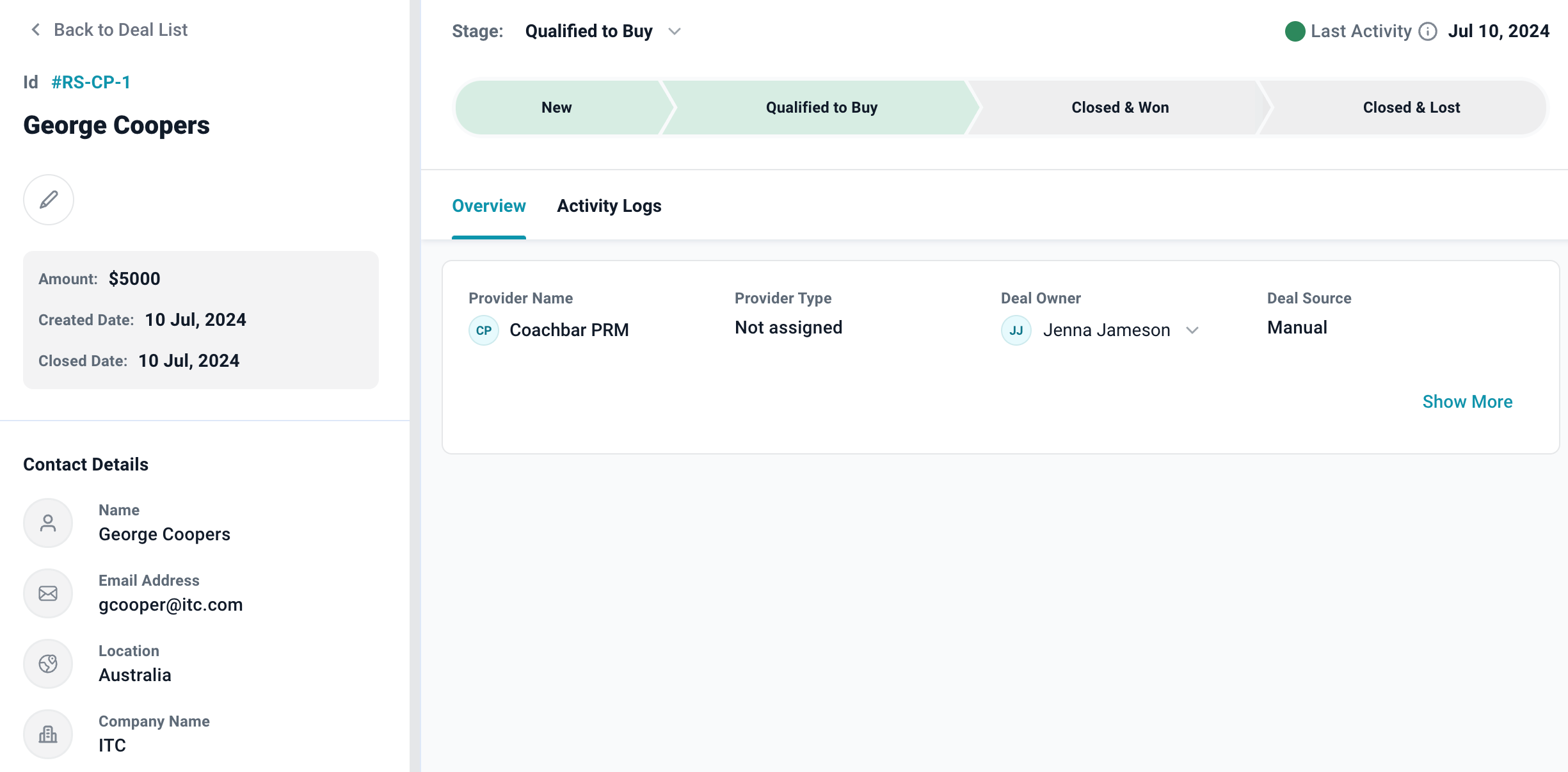
Task: Select the Closed & Lost pipeline stage
Action: click(1411, 108)
